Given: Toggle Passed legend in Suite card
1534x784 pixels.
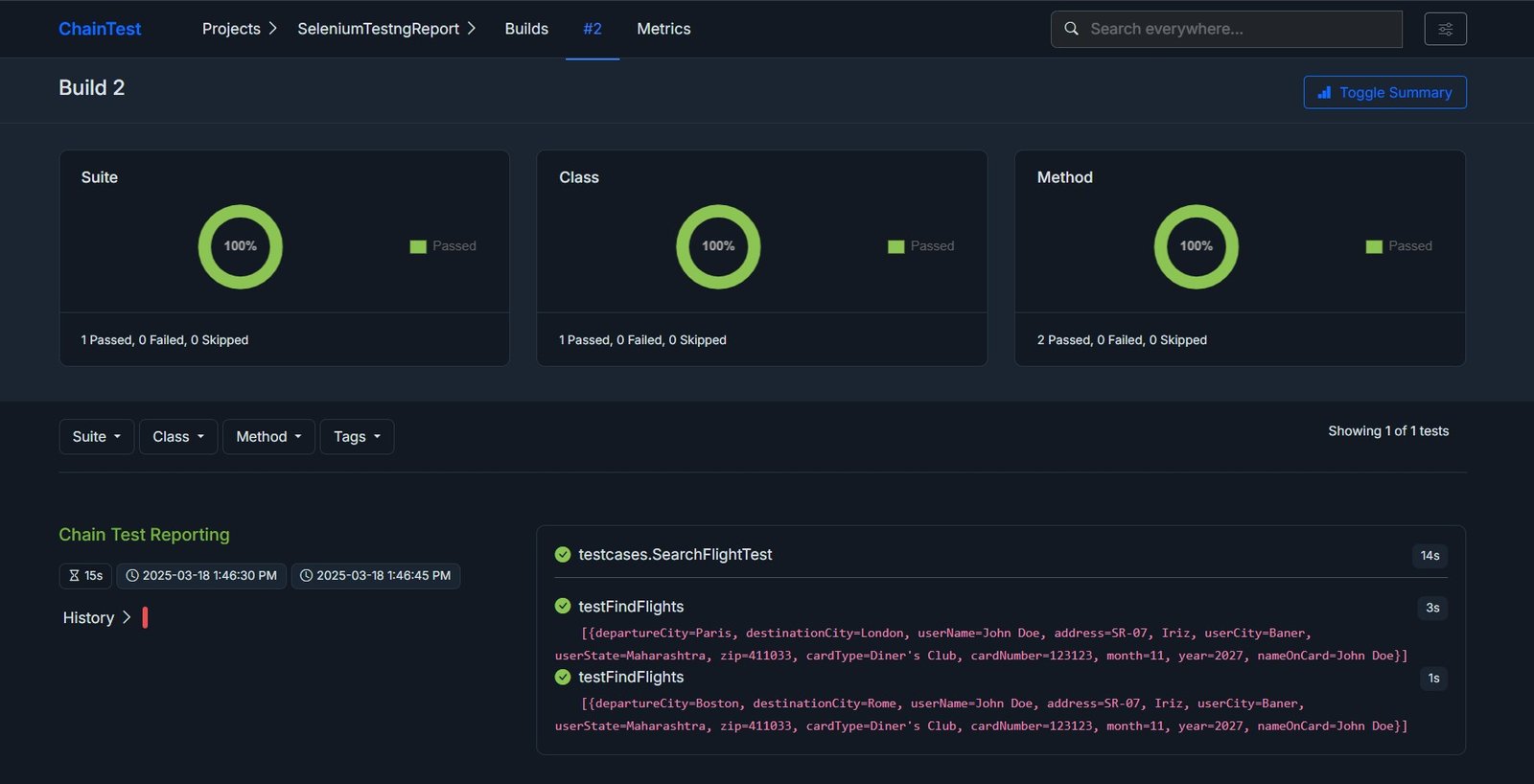Looking at the screenshot, I should [443, 246].
